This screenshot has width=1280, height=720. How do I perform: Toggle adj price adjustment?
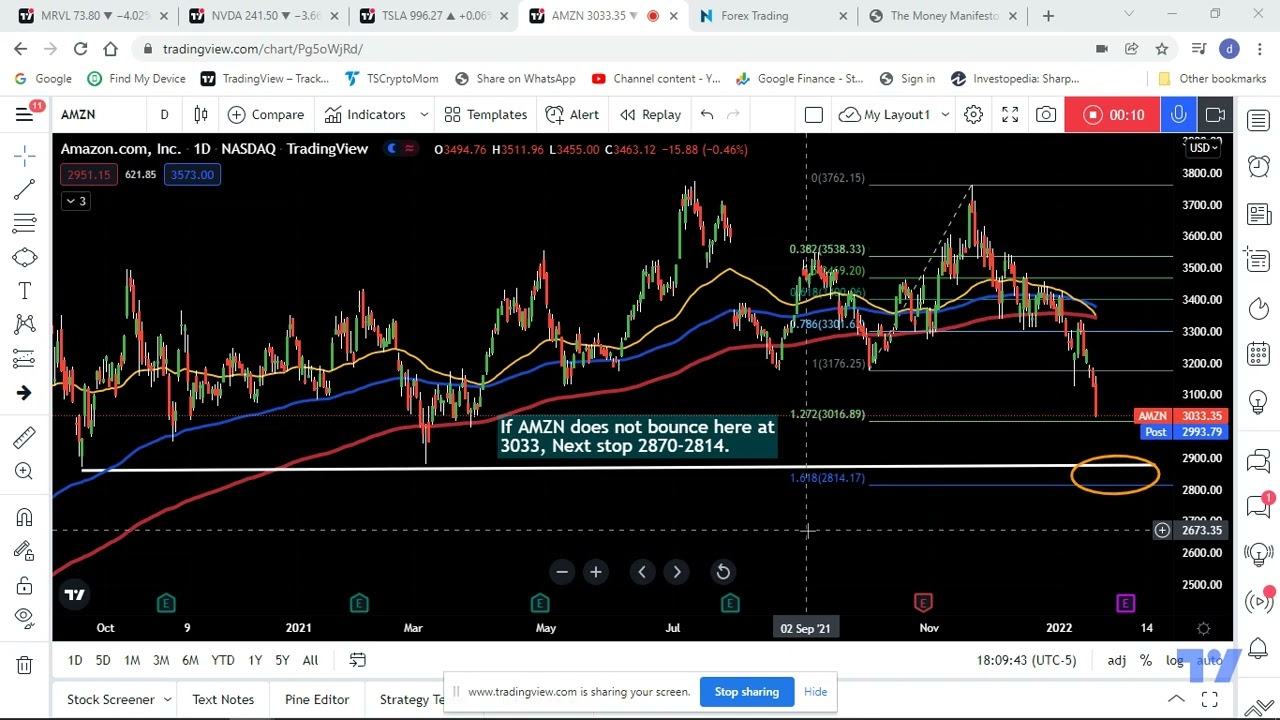pyautogui.click(x=1116, y=660)
